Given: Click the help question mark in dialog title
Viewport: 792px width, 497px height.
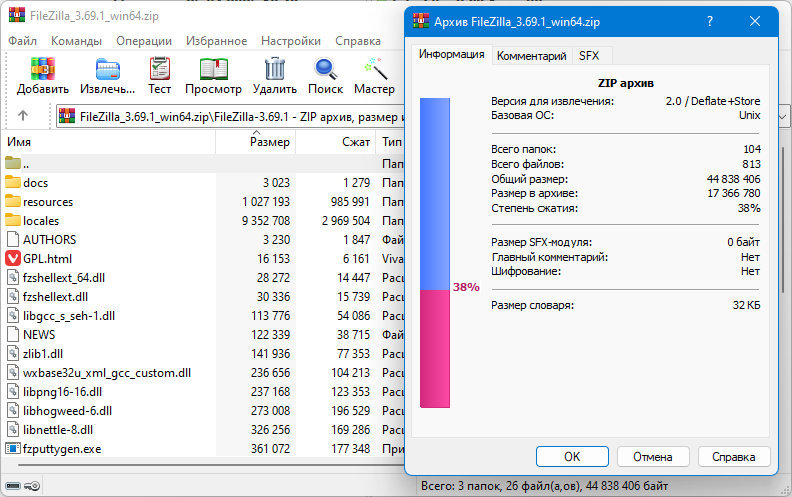Looking at the screenshot, I should point(710,21).
